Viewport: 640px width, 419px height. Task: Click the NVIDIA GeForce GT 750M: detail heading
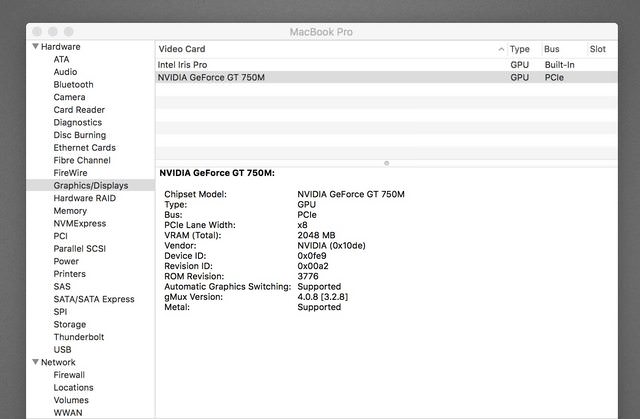[x=217, y=173]
